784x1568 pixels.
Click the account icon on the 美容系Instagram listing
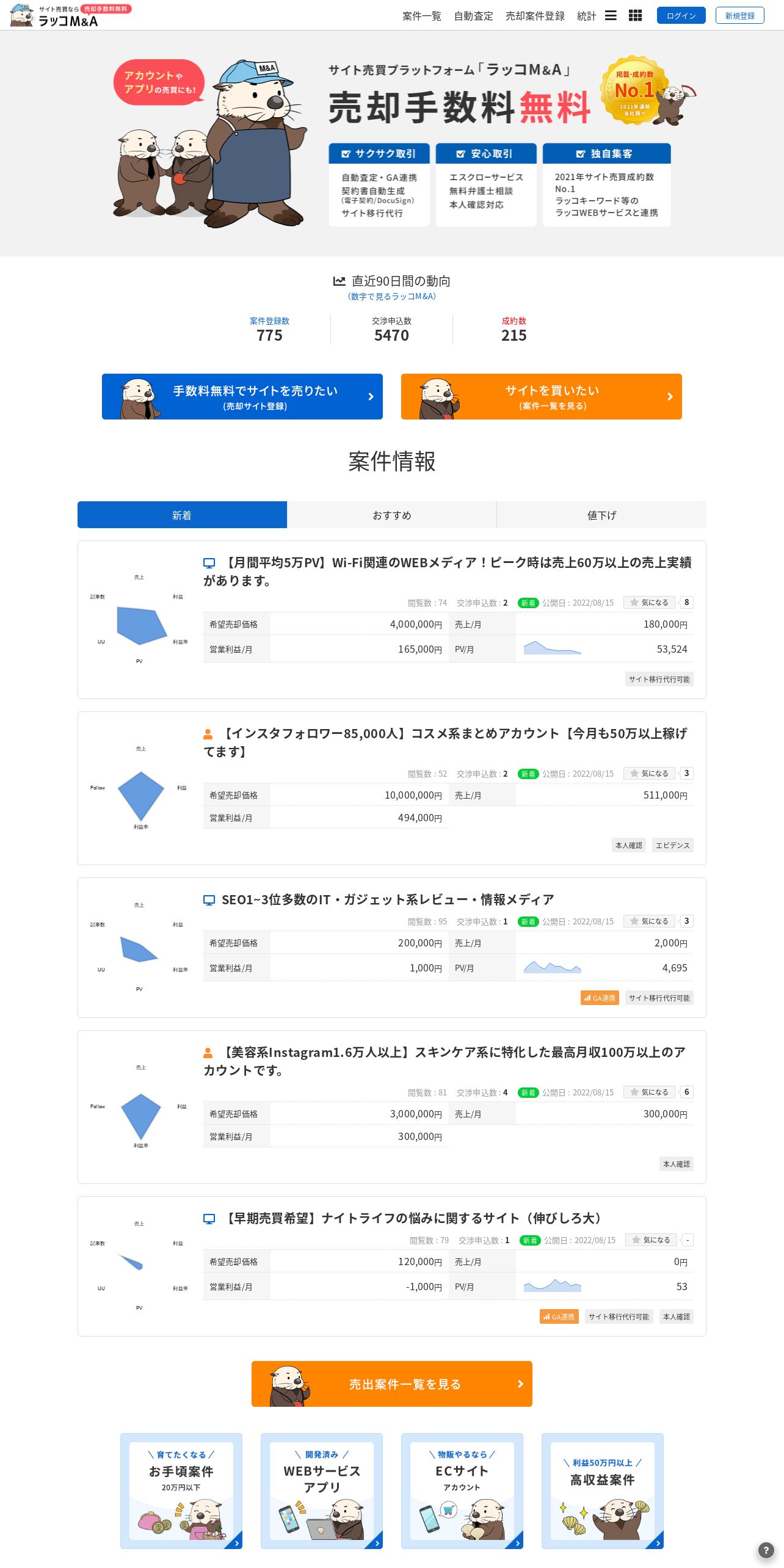point(208,1053)
